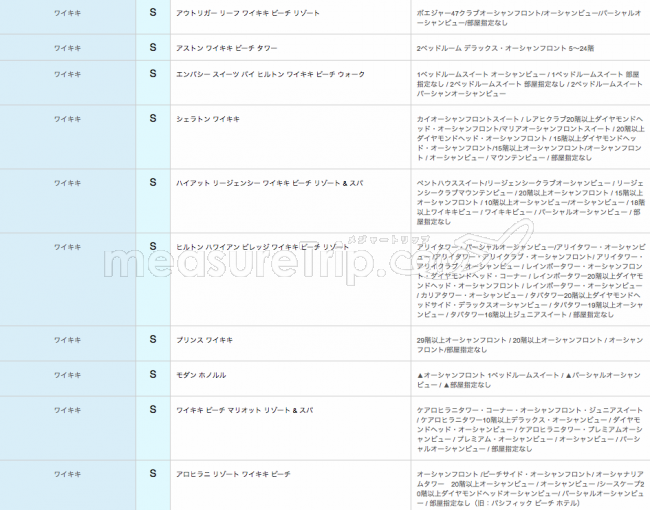Image resolution: width=650 pixels, height=510 pixels.
Task: Select room types starting ケアロヒラニタワー・コーナー
Action: [x=530, y=430]
